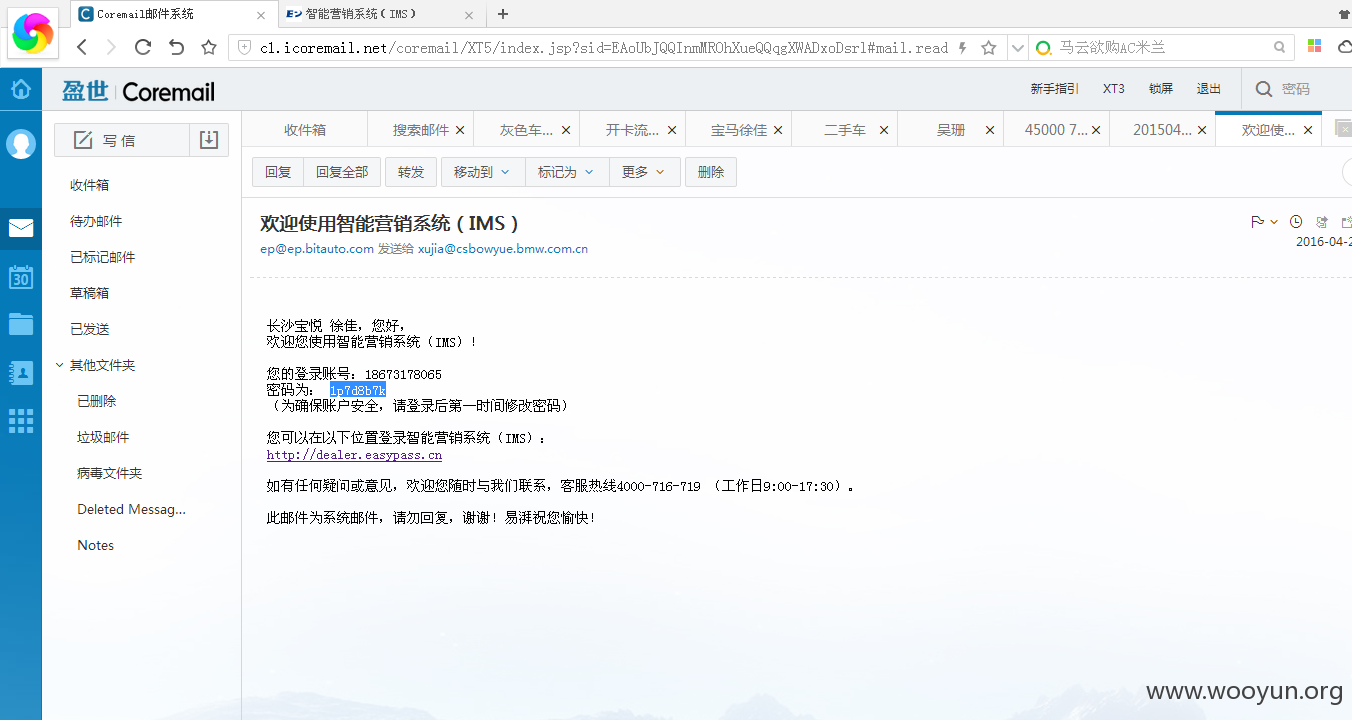Expand the flag dropdown arrow on message
Viewport: 1352px width, 720px height.
pos(1274,222)
